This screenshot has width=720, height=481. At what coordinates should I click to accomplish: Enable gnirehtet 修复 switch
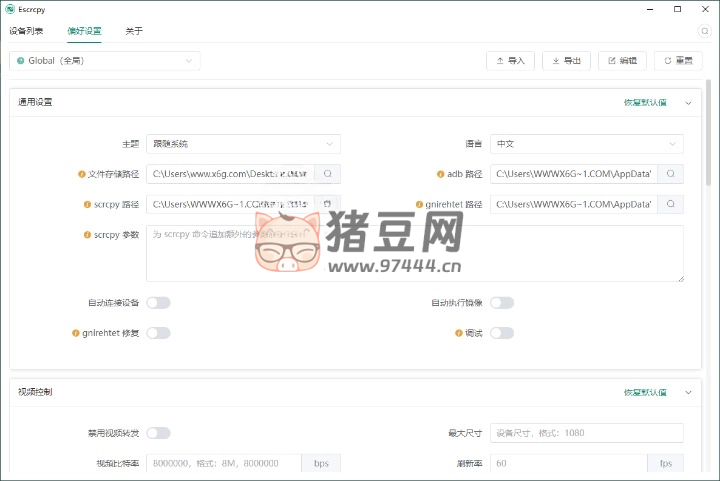coord(158,333)
